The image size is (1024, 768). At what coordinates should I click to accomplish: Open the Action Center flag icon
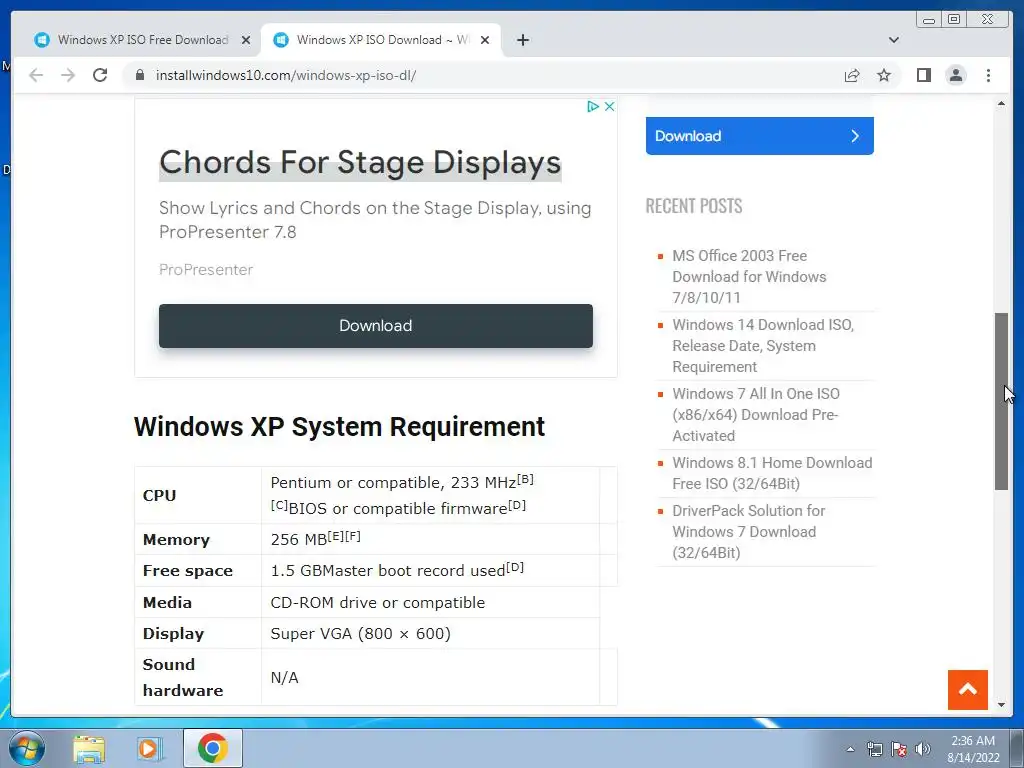899,749
